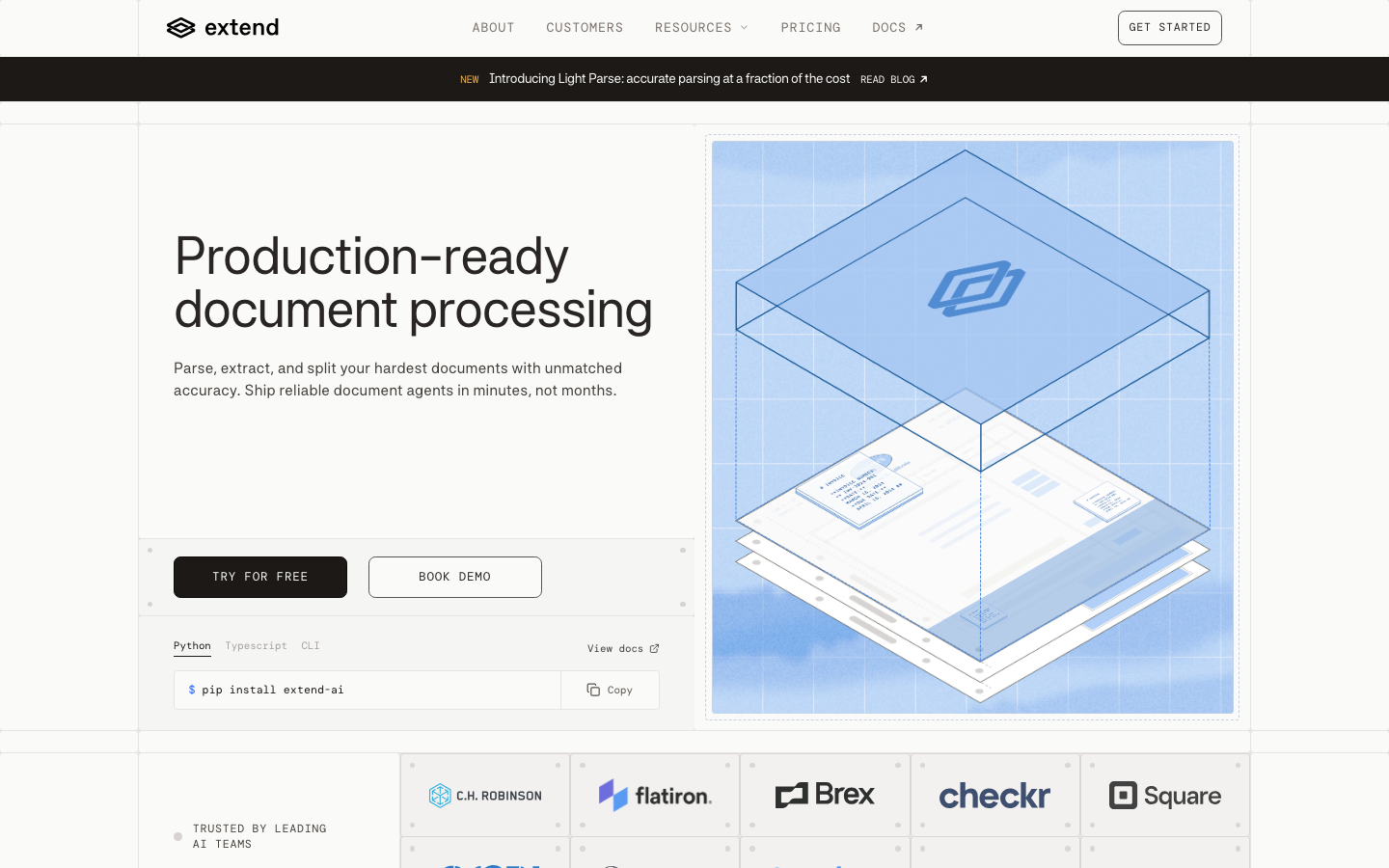Viewport: 1389px width, 868px height.
Task: Open the CUSTOMERS page
Action: tap(585, 28)
